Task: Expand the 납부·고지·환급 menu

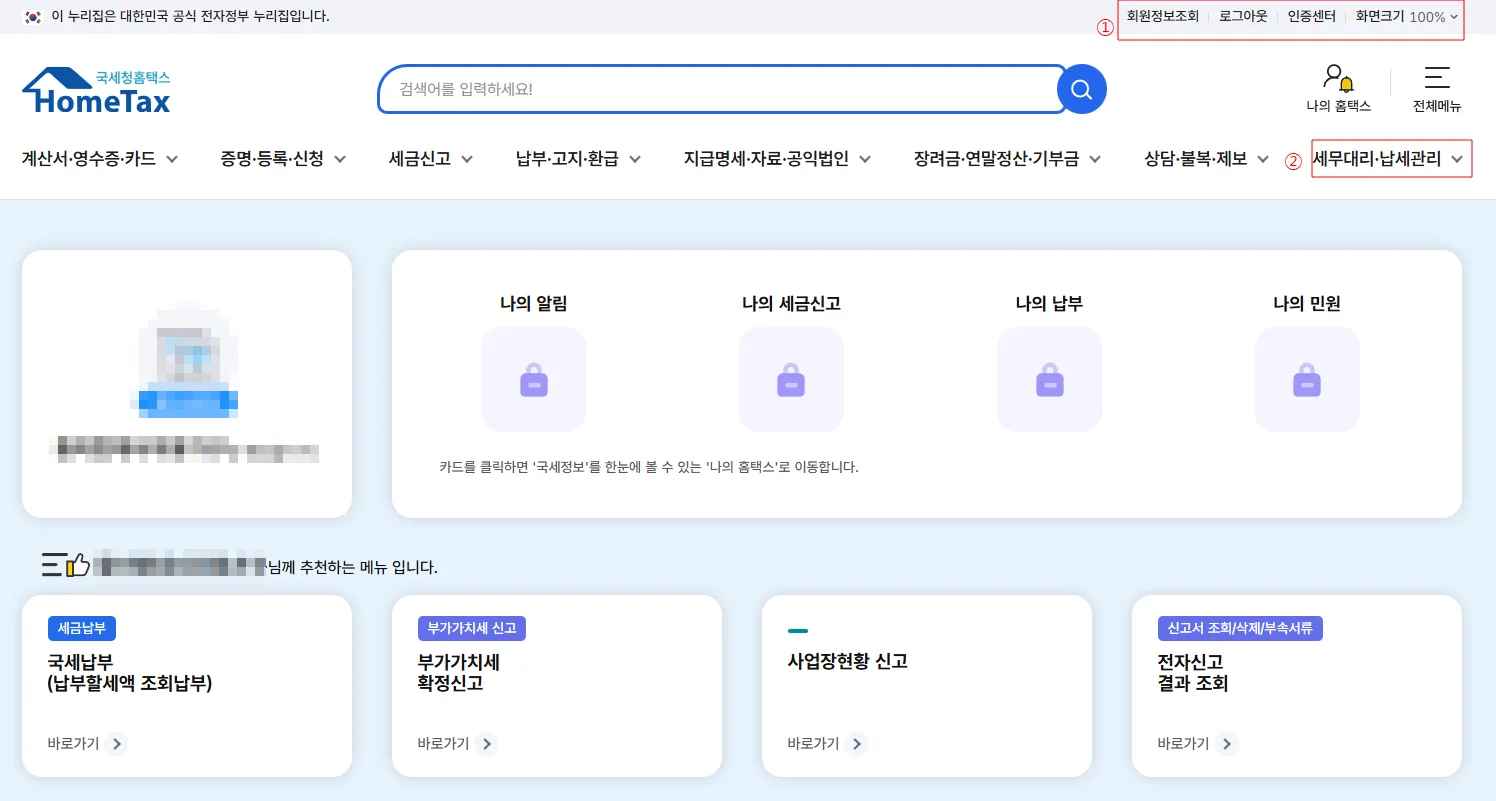Action: (x=578, y=159)
